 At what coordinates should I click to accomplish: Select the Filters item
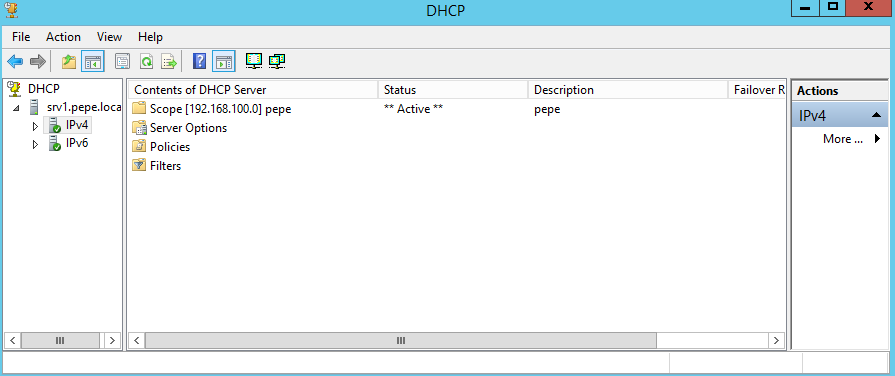click(166, 165)
